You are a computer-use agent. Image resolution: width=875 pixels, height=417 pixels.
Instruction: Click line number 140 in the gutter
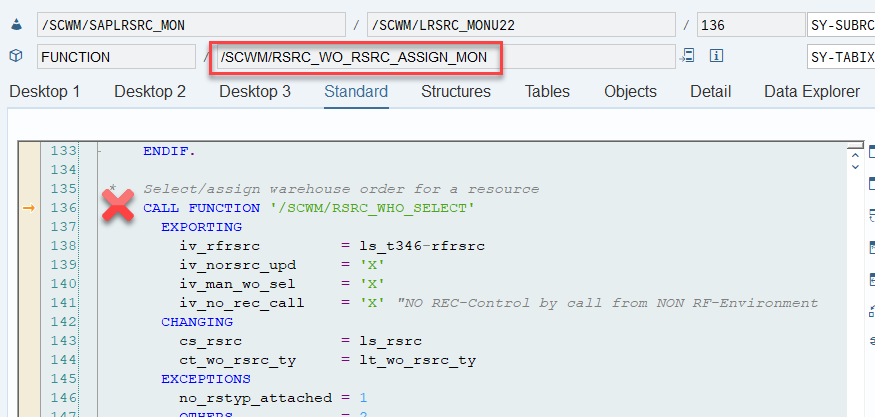(x=62, y=284)
